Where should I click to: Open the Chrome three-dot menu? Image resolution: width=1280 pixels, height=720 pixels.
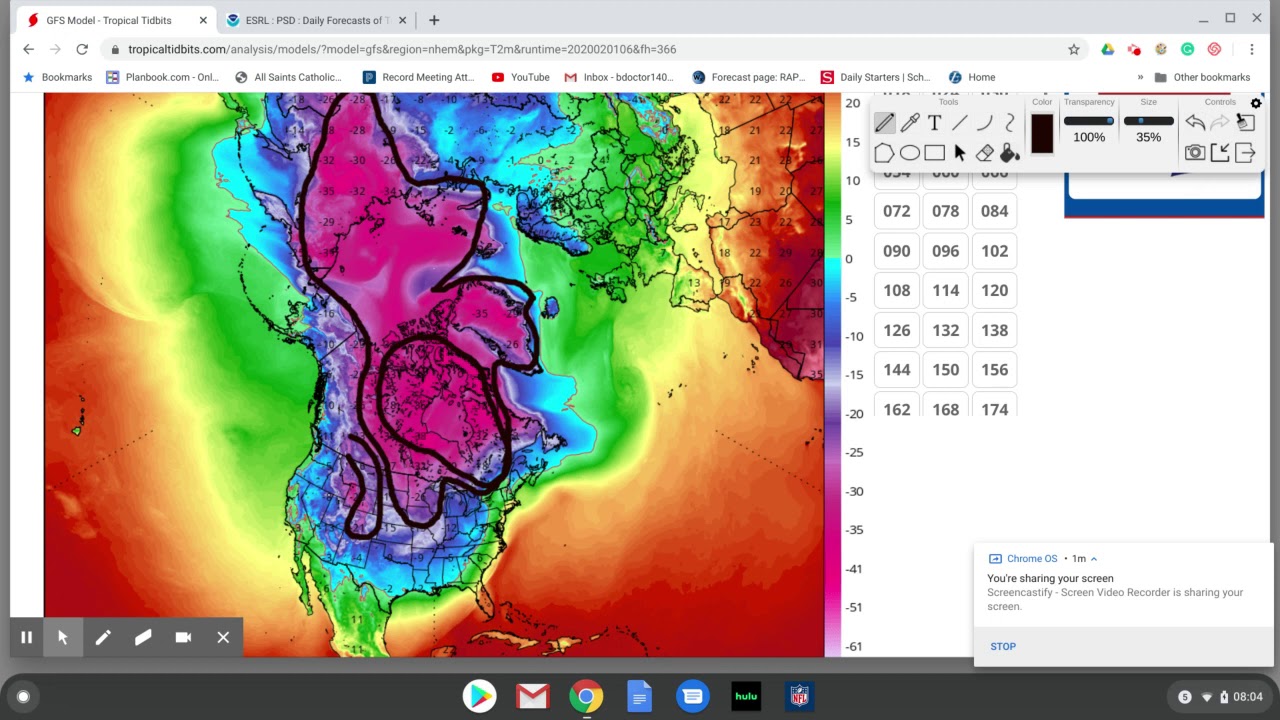click(1252, 49)
